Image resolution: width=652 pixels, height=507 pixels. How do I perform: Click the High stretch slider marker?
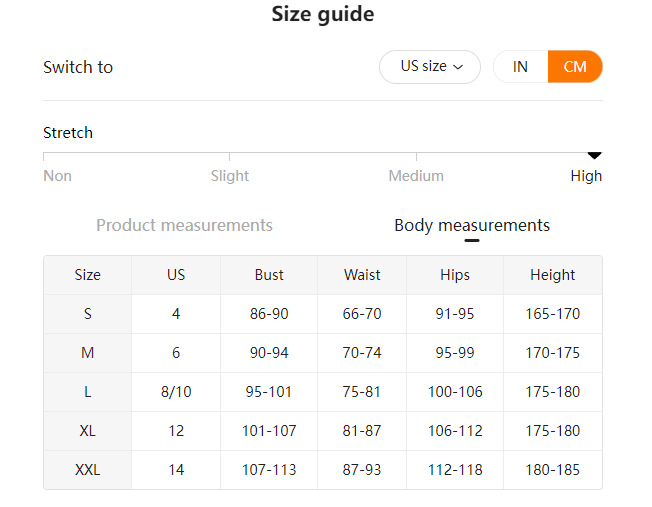coord(594,155)
